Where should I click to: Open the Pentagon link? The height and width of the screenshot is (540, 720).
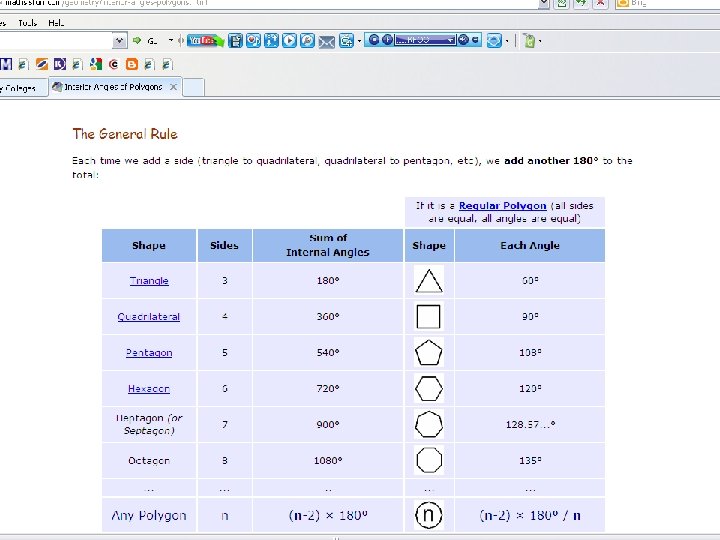149,353
